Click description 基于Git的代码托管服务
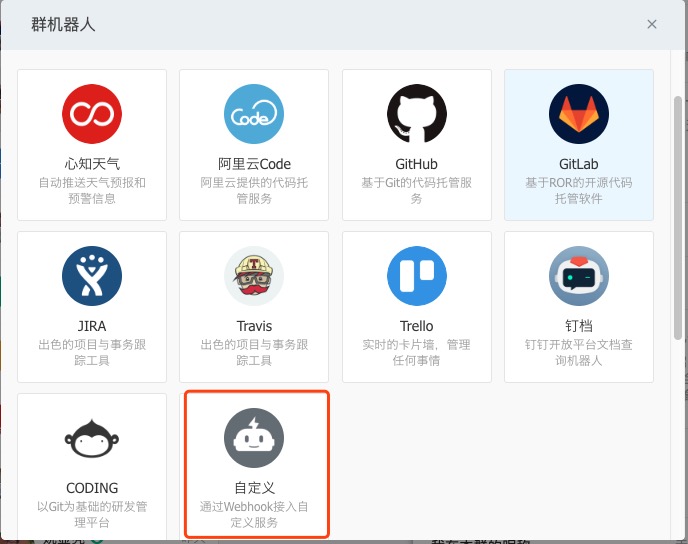The width and height of the screenshot is (688, 544). (x=416, y=190)
